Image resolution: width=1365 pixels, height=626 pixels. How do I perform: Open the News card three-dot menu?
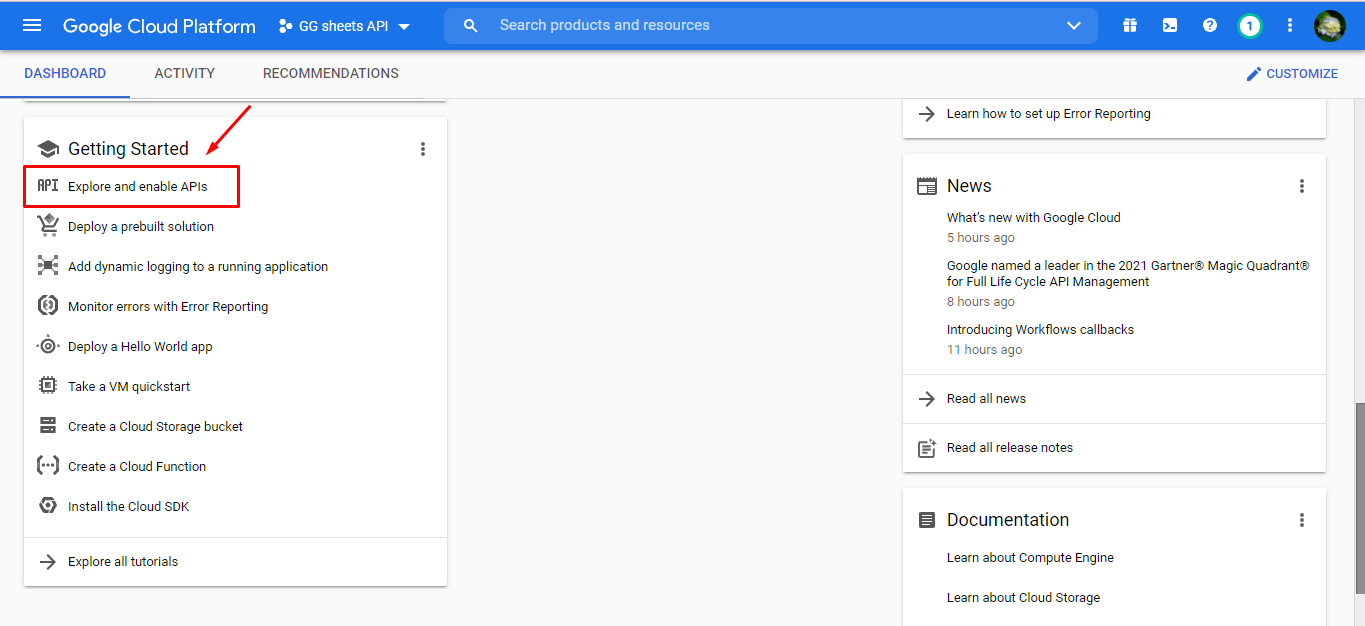[x=1301, y=185]
